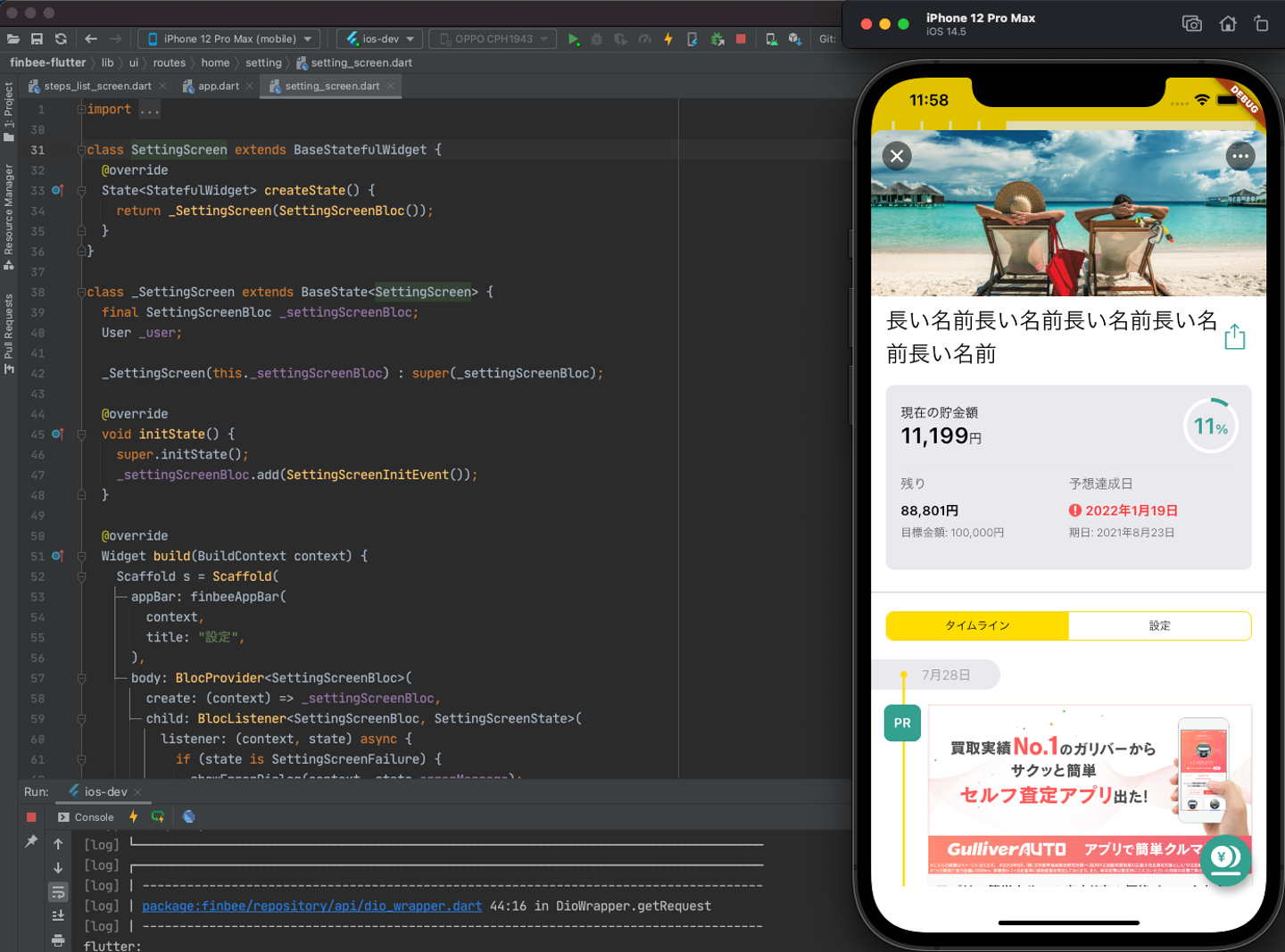Open the ios-dev run configuration dropdown
Image resolution: width=1285 pixels, height=952 pixels.
click(x=381, y=39)
